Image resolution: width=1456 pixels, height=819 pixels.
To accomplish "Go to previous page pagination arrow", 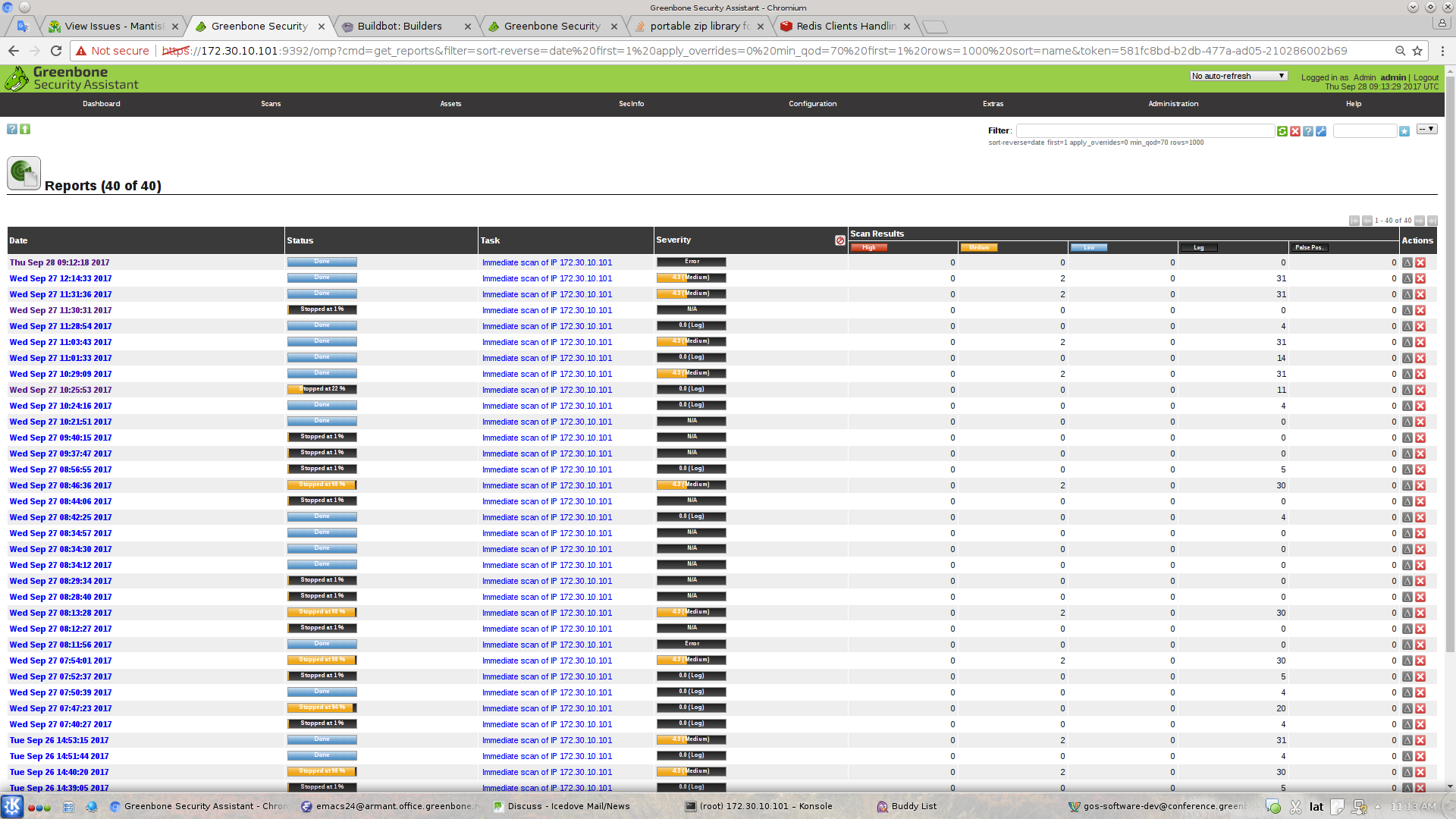I will (1367, 221).
